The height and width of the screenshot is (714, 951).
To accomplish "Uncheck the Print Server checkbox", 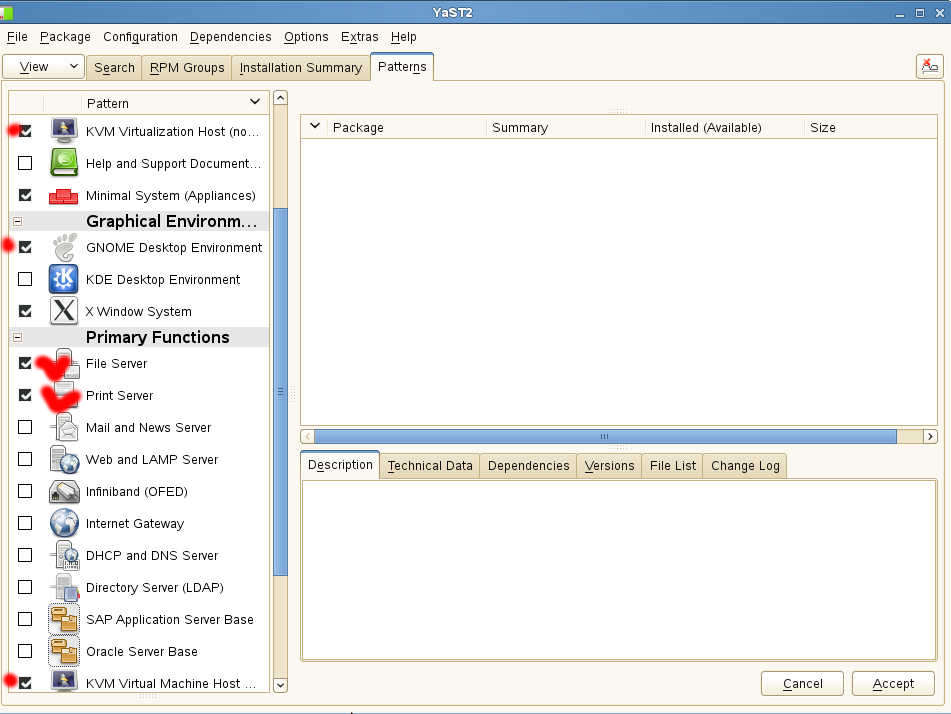I will coord(25,395).
